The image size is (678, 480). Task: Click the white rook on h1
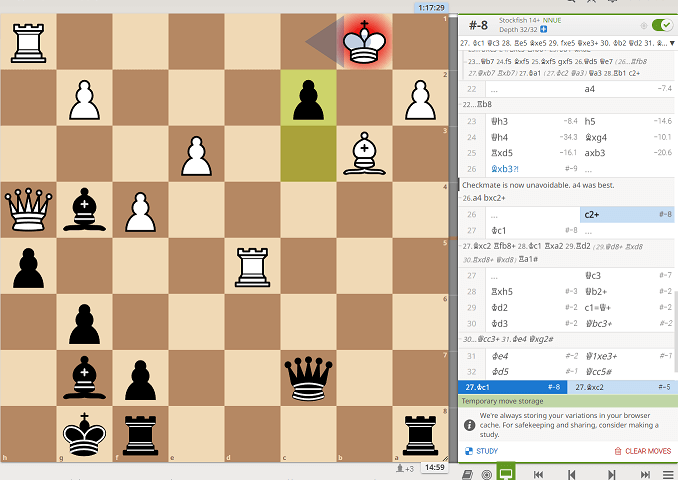coord(28,42)
